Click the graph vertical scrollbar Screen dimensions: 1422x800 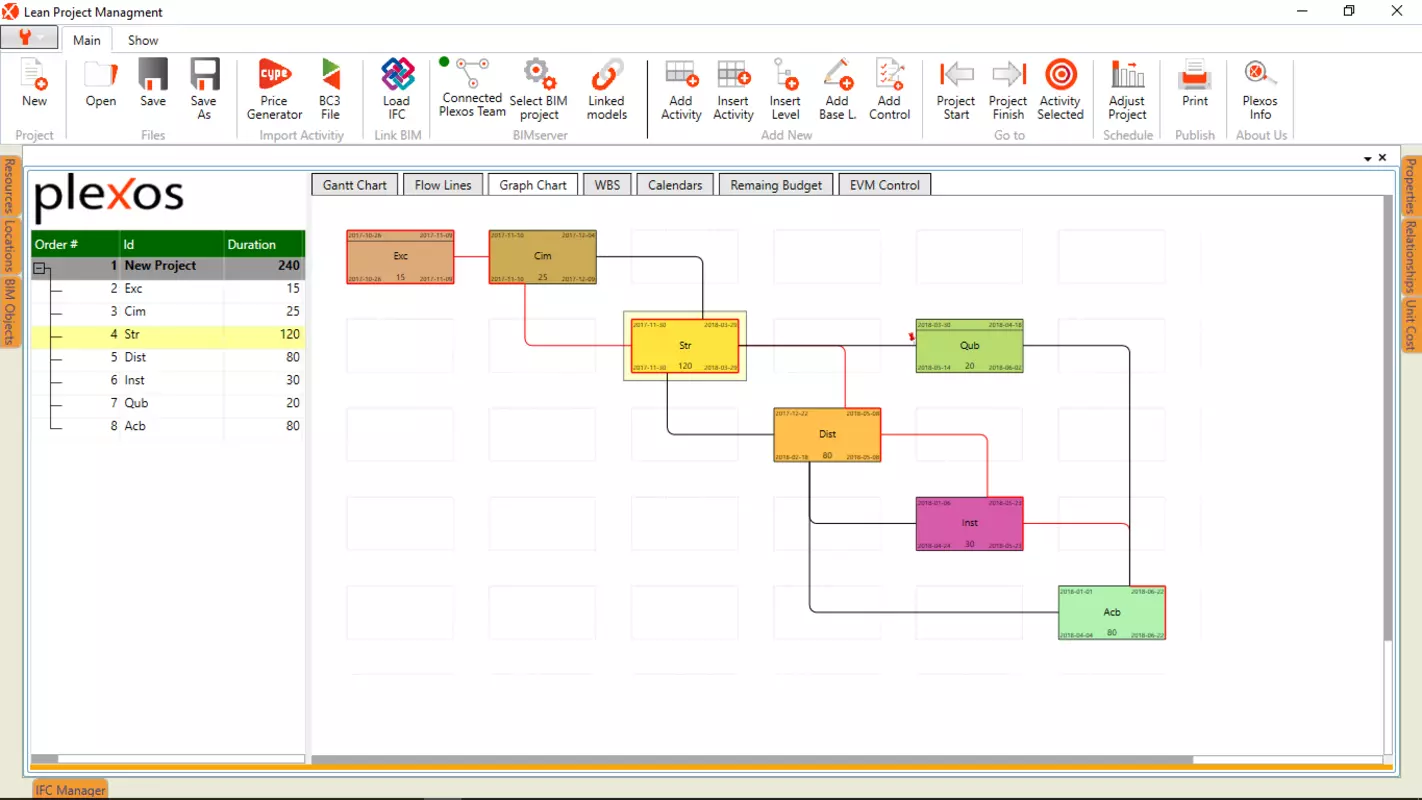pyautogui.click(x=1388, y=418)
